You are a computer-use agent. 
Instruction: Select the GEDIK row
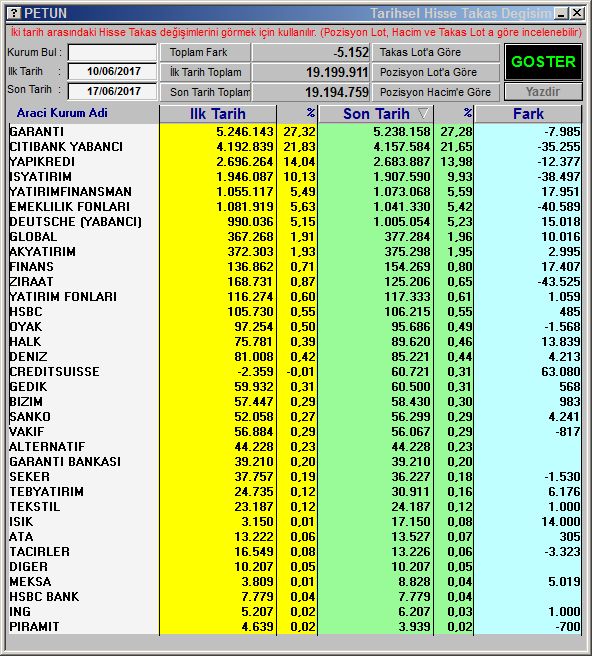click(295, 387)
